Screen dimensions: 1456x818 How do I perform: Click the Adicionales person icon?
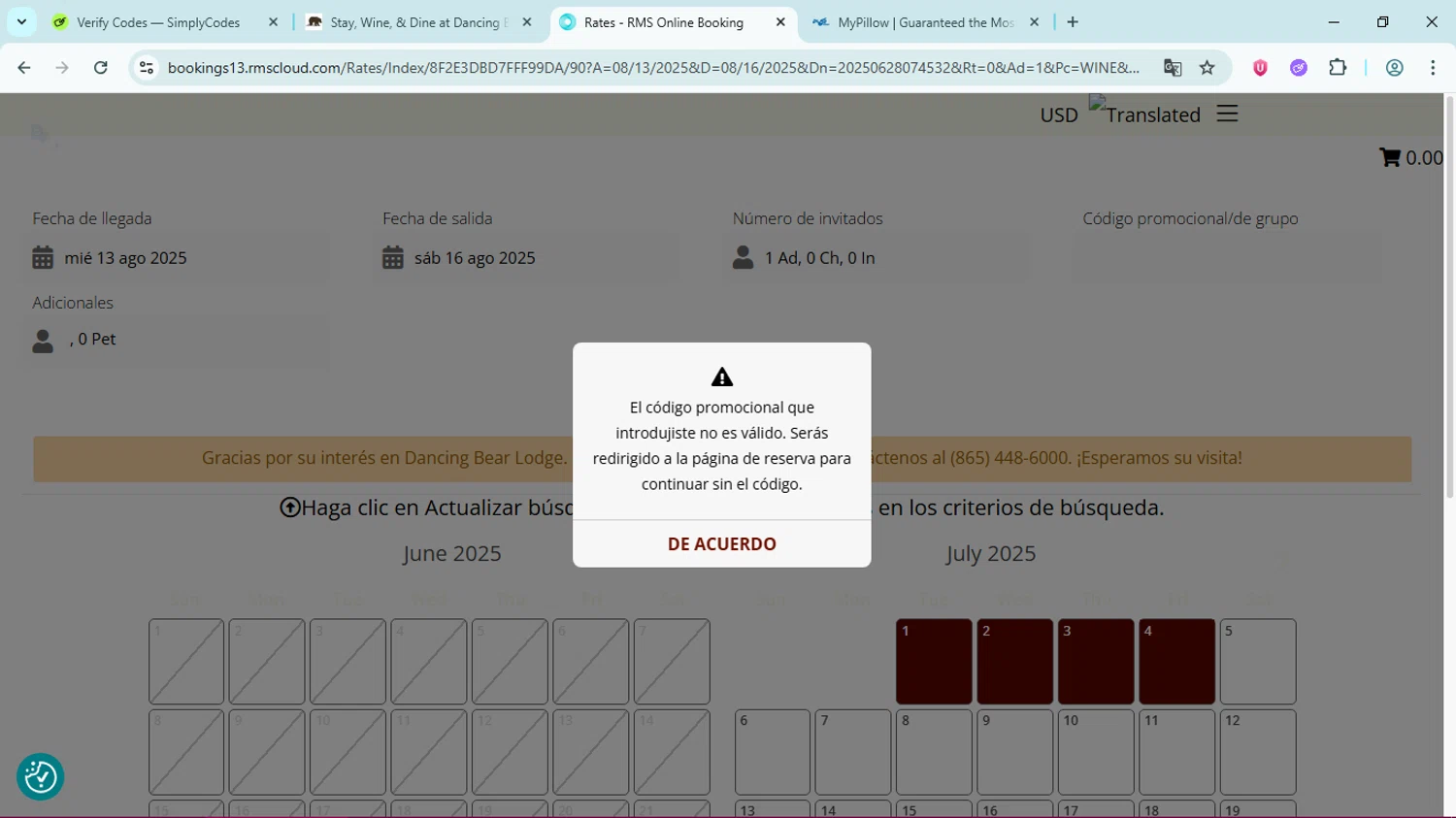[43, 341]
